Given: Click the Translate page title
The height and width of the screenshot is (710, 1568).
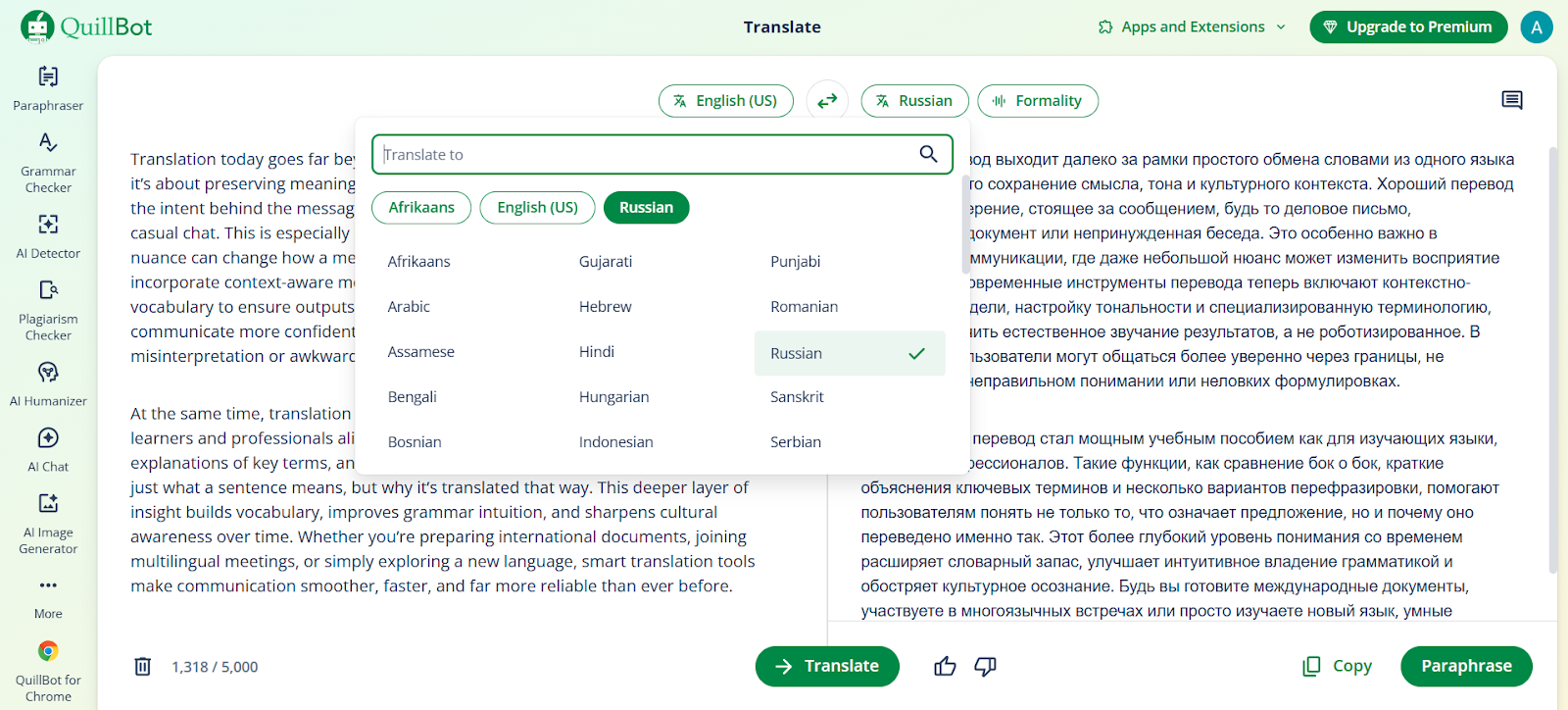Looking at the screenshot, I should click(x=782, y=26).
